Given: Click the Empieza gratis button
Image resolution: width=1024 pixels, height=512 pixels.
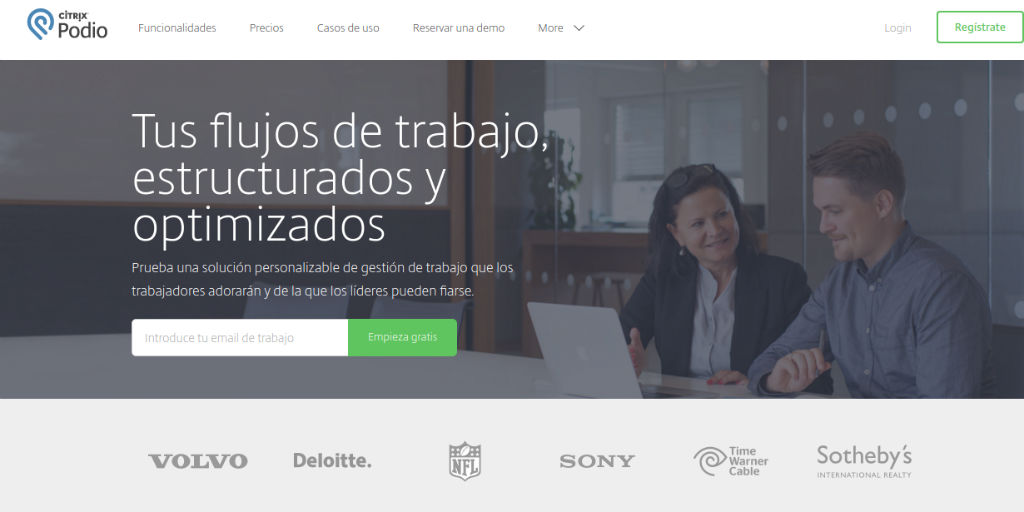Looking at the screenshot, I should 402,338.
